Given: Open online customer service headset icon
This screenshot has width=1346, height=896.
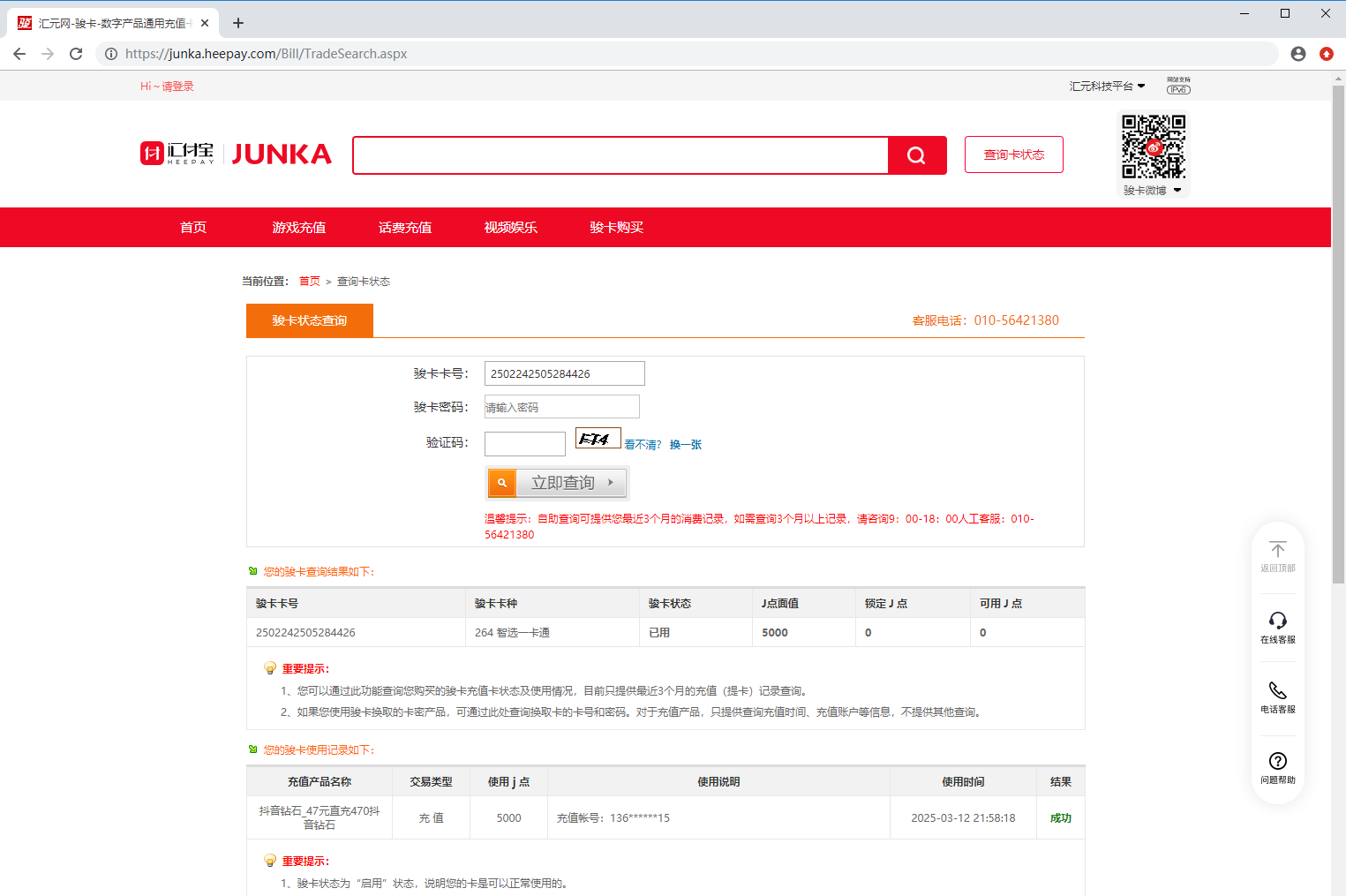Looking at the screenshot, I should [1277, 621].
